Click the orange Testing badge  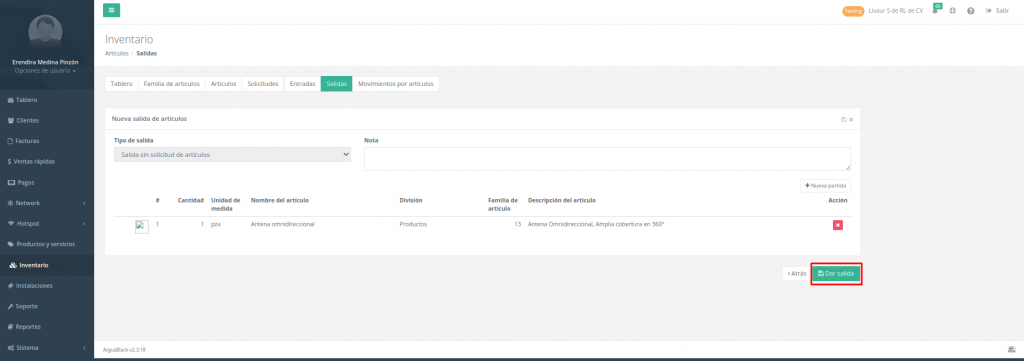tap(854, 11)
